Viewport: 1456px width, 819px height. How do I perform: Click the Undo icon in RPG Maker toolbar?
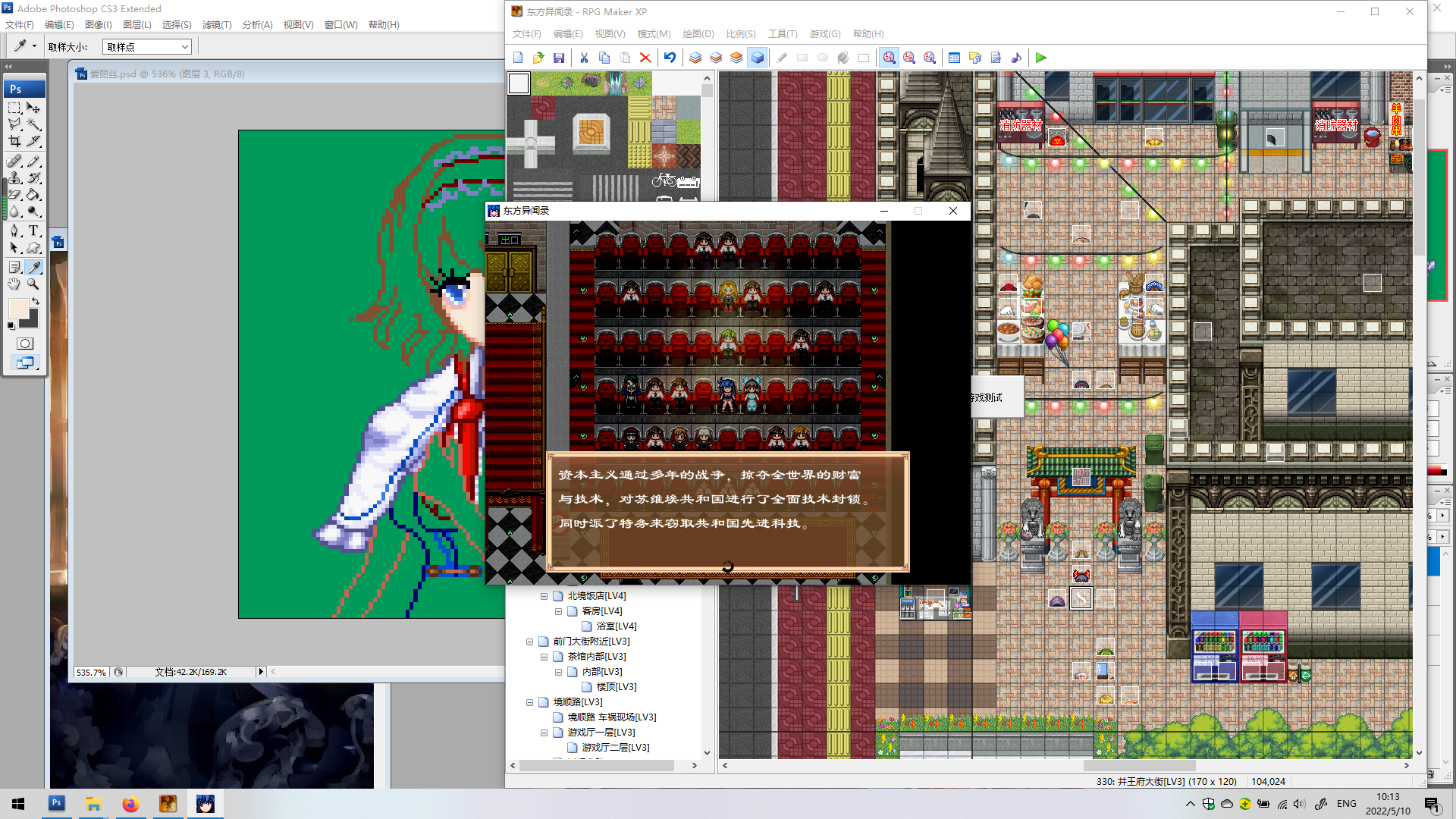tap(670, 58)
